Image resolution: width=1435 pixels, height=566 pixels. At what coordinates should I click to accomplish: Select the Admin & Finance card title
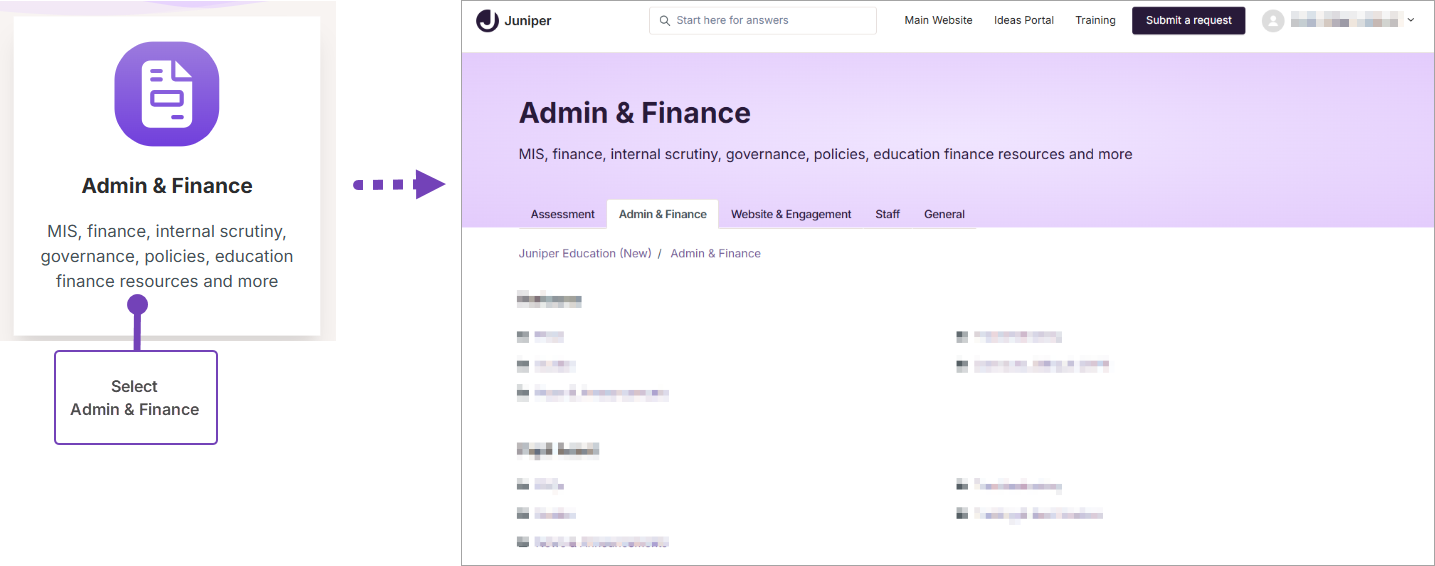(x=167, y=186)
